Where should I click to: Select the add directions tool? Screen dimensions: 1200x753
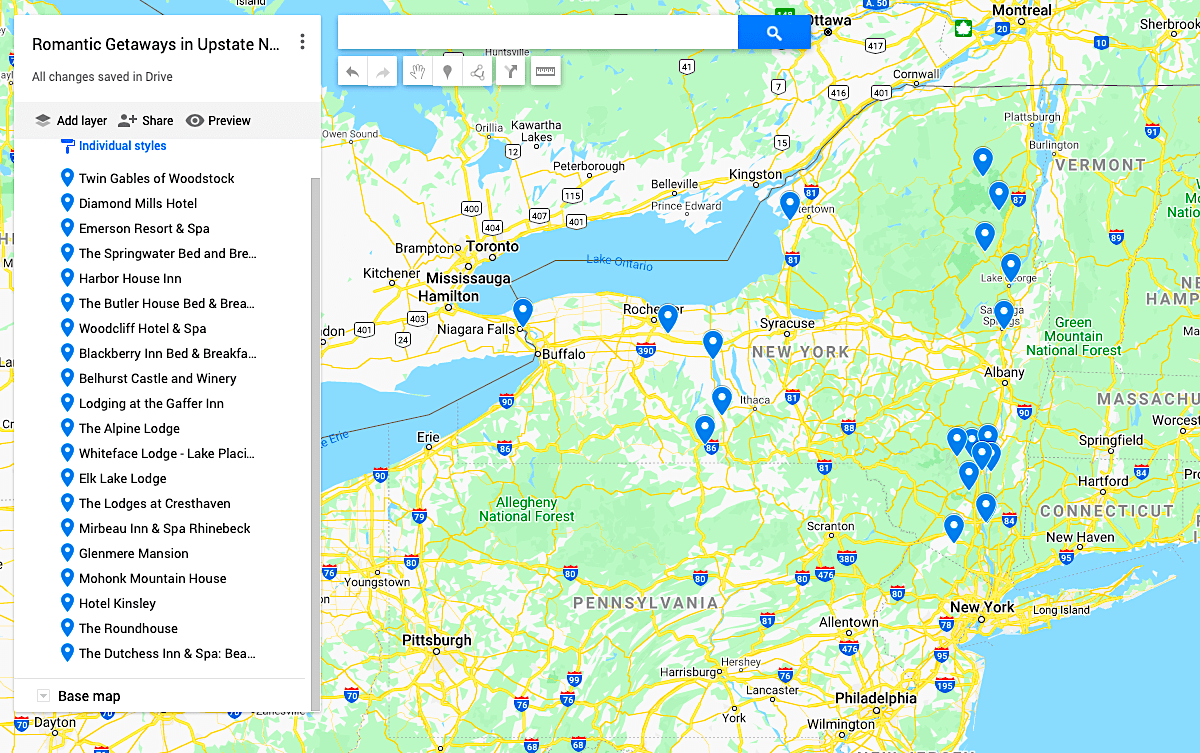511,72
